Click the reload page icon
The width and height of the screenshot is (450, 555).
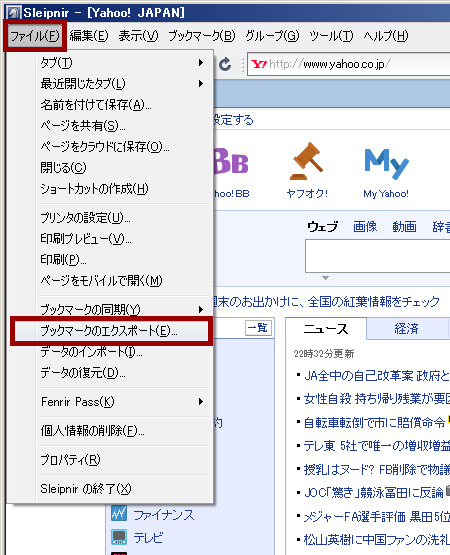pyautogui.click(x=225, y=64)
